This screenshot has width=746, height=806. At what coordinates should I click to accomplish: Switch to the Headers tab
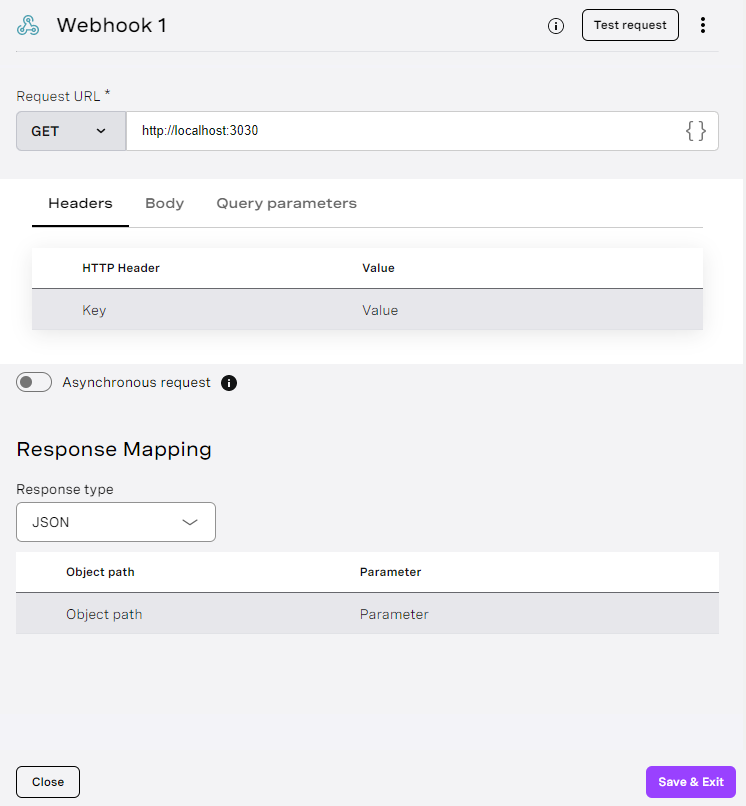click(x=80, y=204)
